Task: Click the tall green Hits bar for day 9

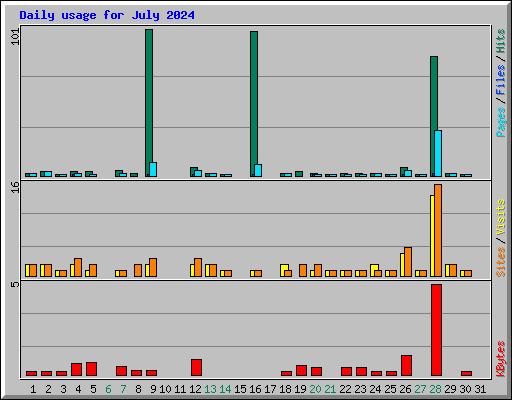Action: 149,103
